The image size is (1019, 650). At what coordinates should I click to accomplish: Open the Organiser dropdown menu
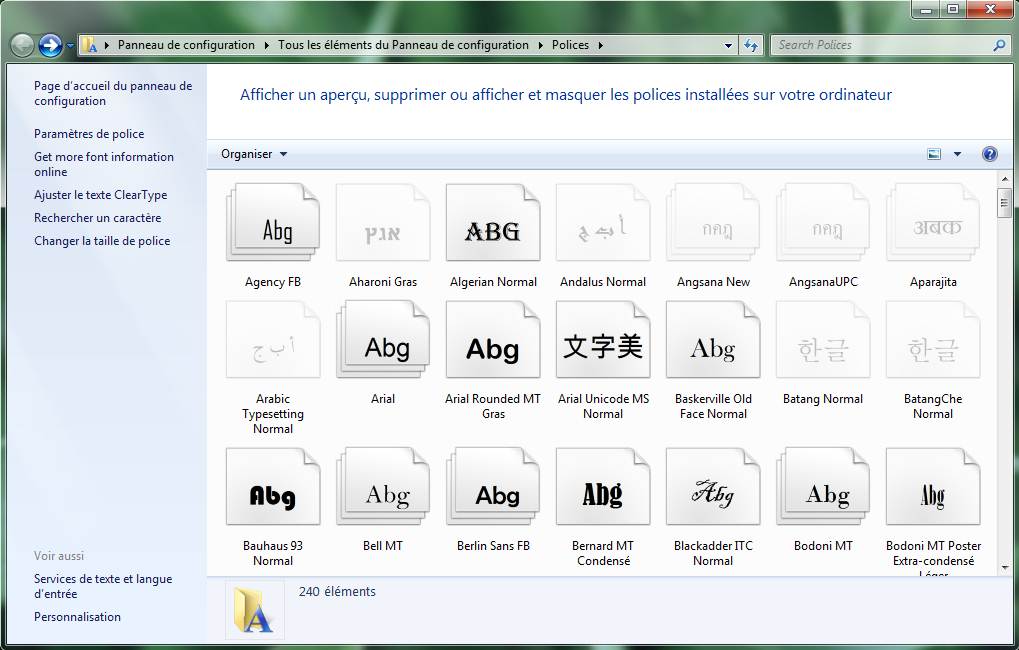tap(254, 154)
